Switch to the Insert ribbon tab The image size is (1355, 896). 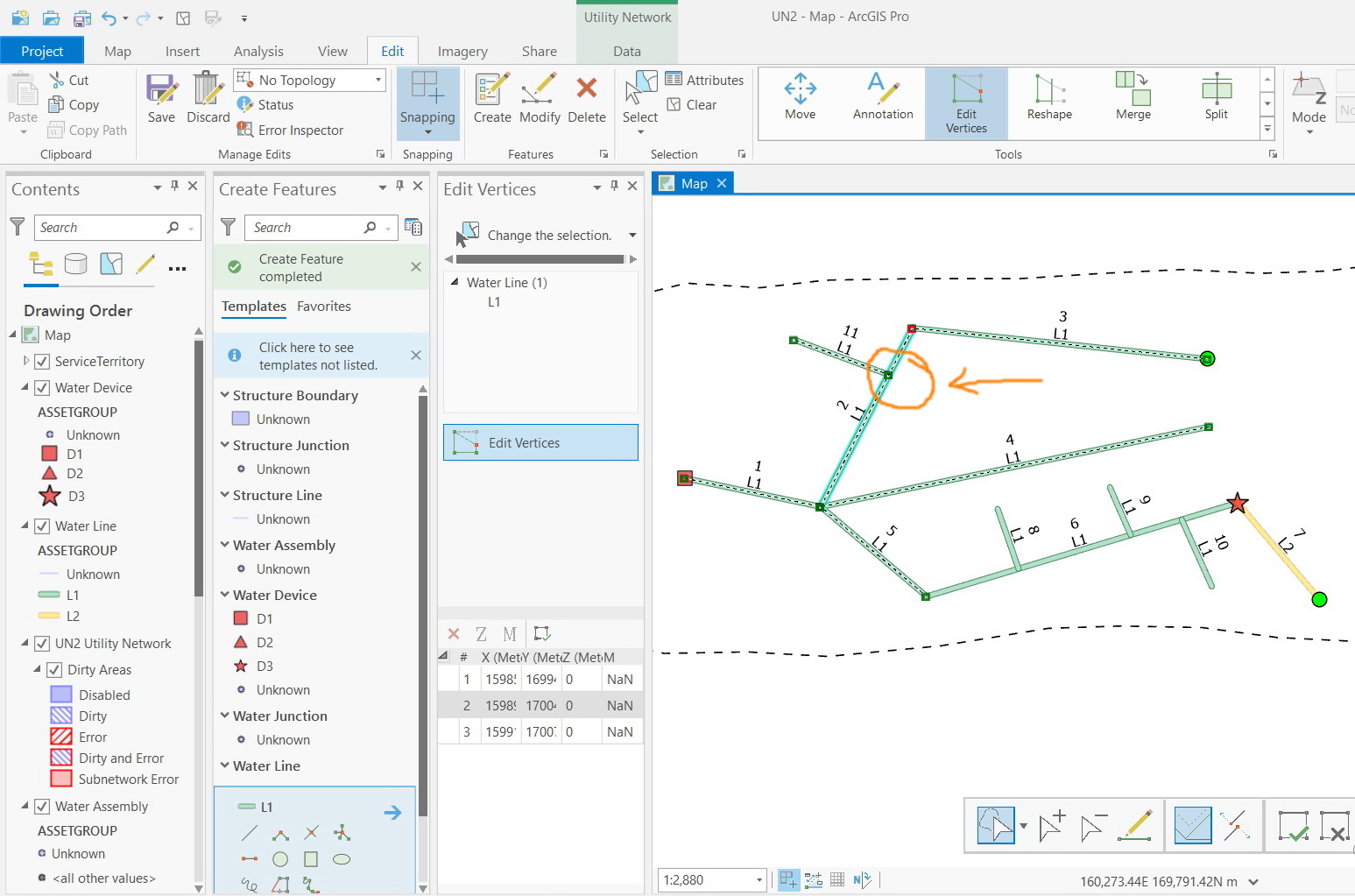click(x=182, y=51)
